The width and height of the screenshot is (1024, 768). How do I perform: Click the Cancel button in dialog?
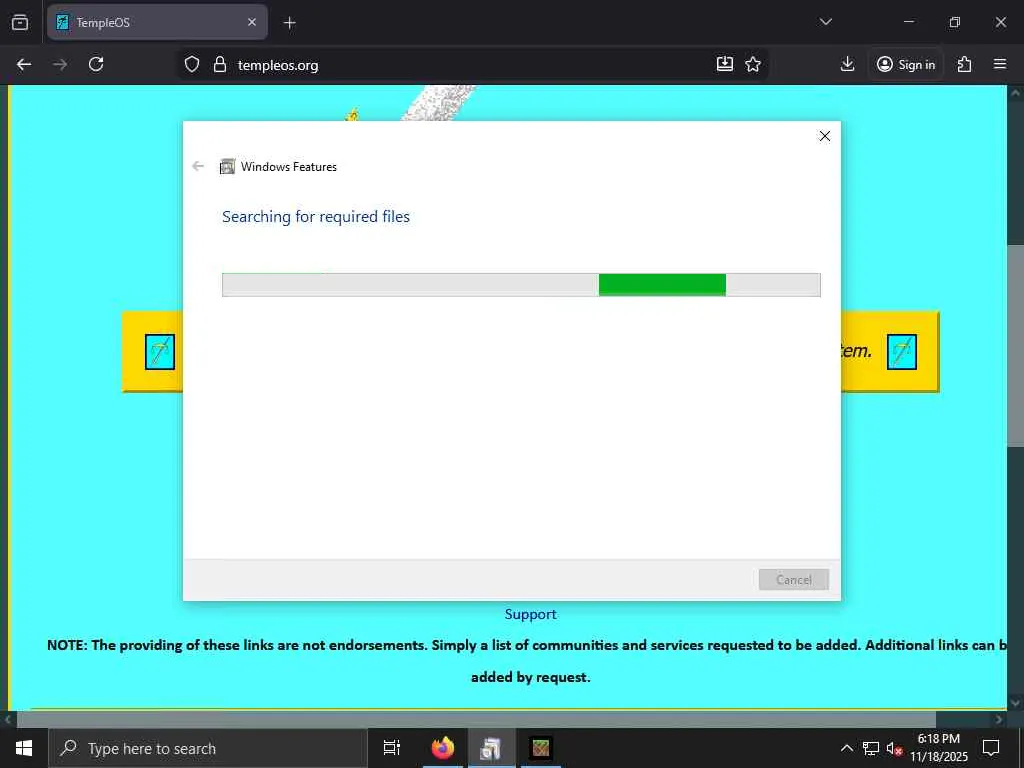pyautogui.click(x=793, y=580)
